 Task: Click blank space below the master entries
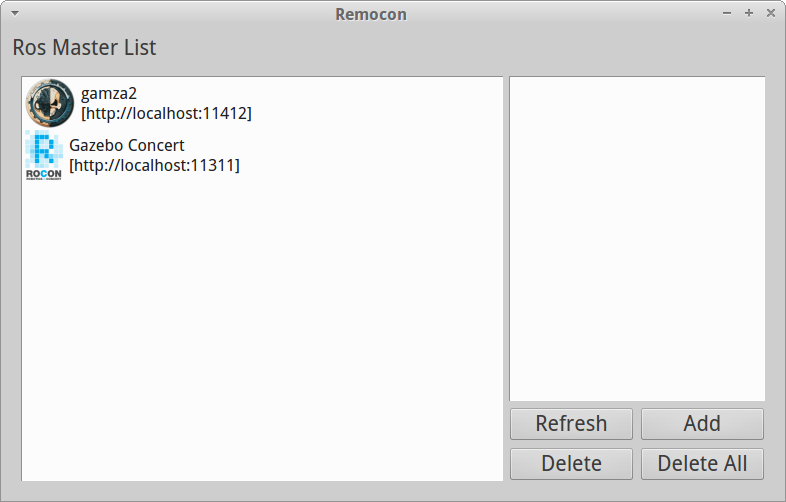(x=262, y=330)
